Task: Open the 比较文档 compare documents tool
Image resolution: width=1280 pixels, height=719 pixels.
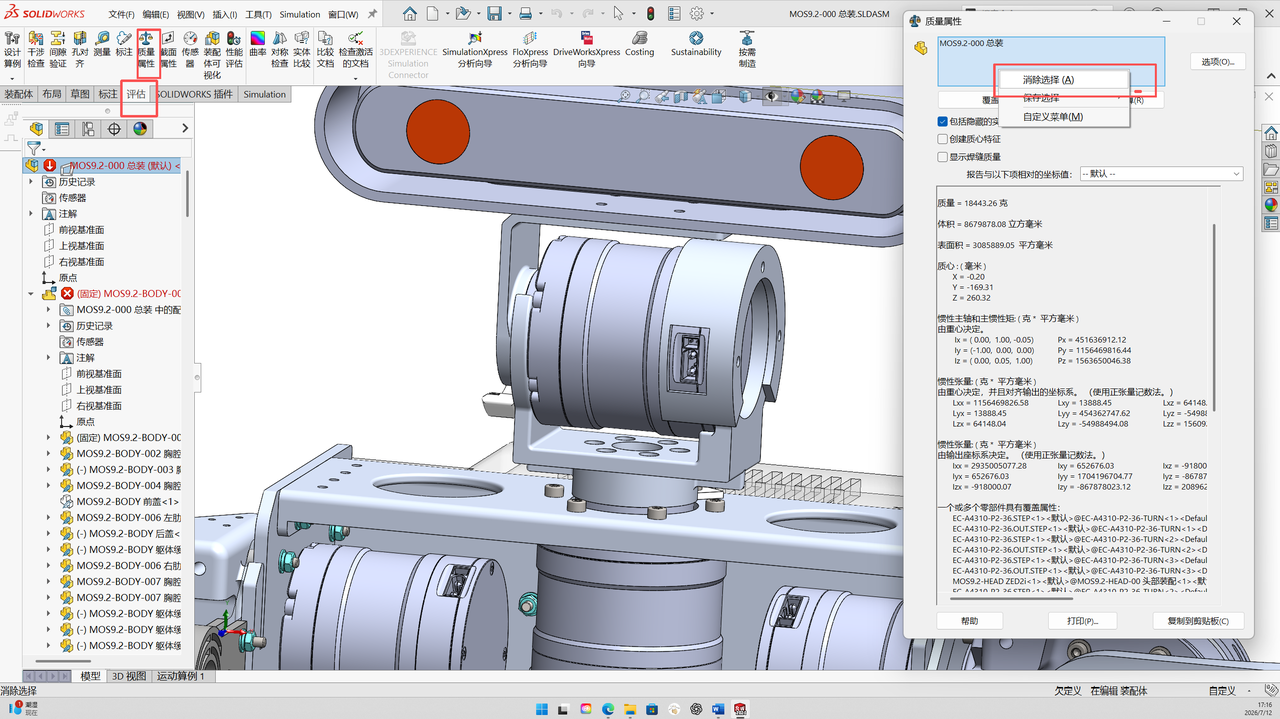Action: tap(325, 50)
